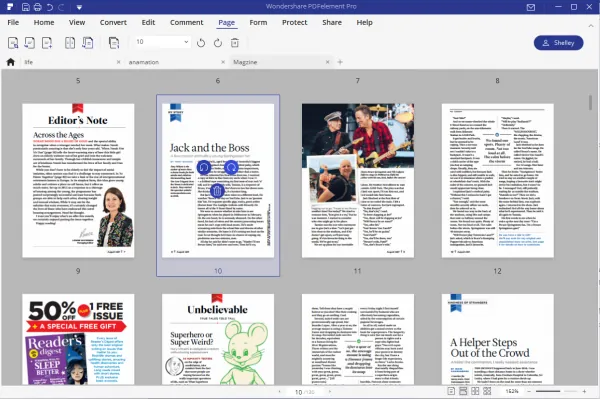Viewport: 600px width, 399px height.
Task: Open the File menu
Action: [13, 22]
